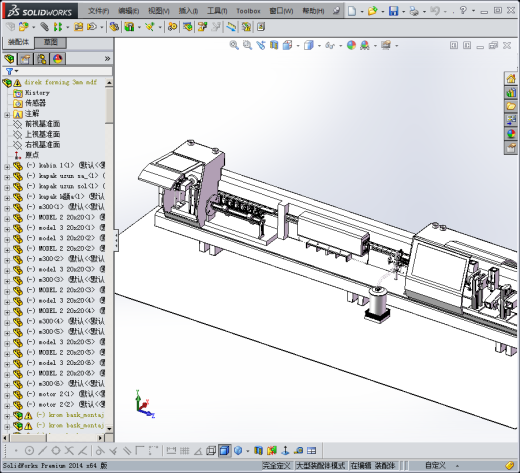520x473 pixels.
Task: Select the 前视基准面 plane in tree
Action: pos(43,124)
